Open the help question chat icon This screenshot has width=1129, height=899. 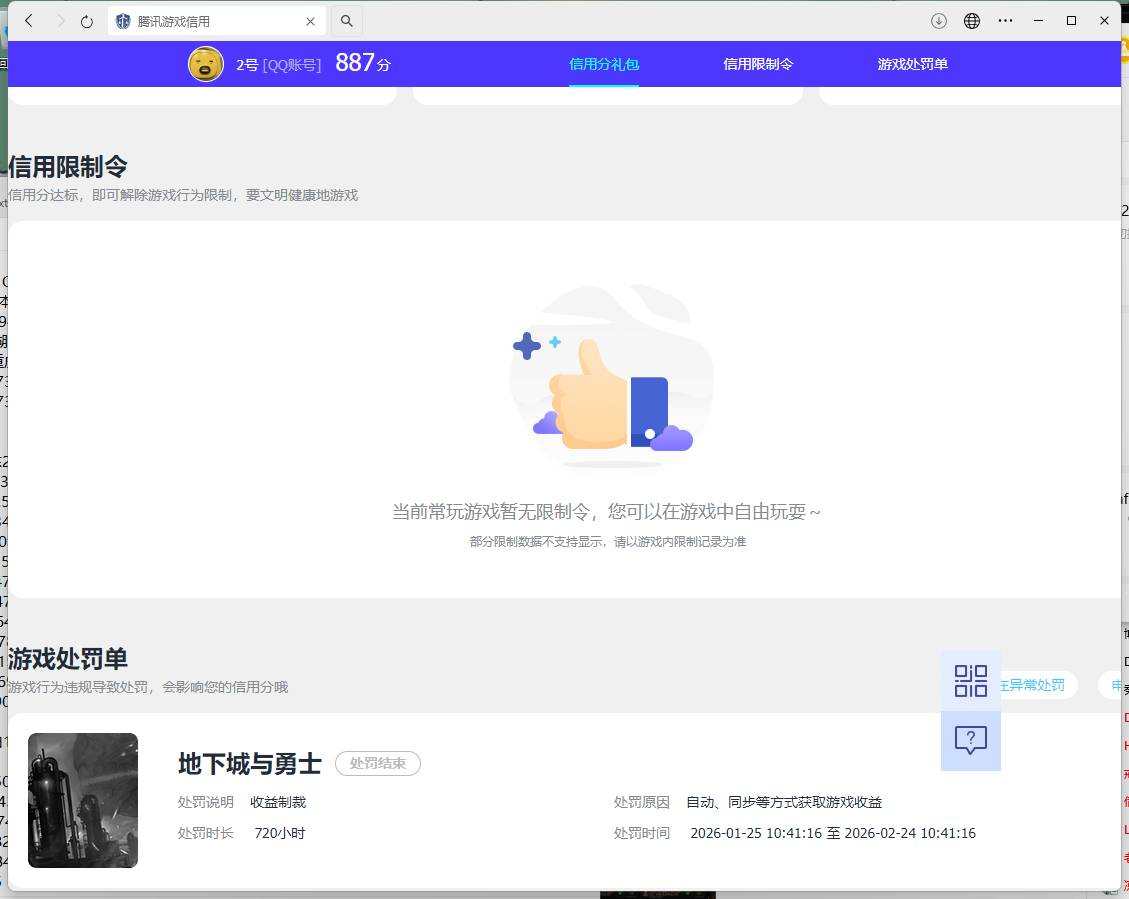(971, 740)
